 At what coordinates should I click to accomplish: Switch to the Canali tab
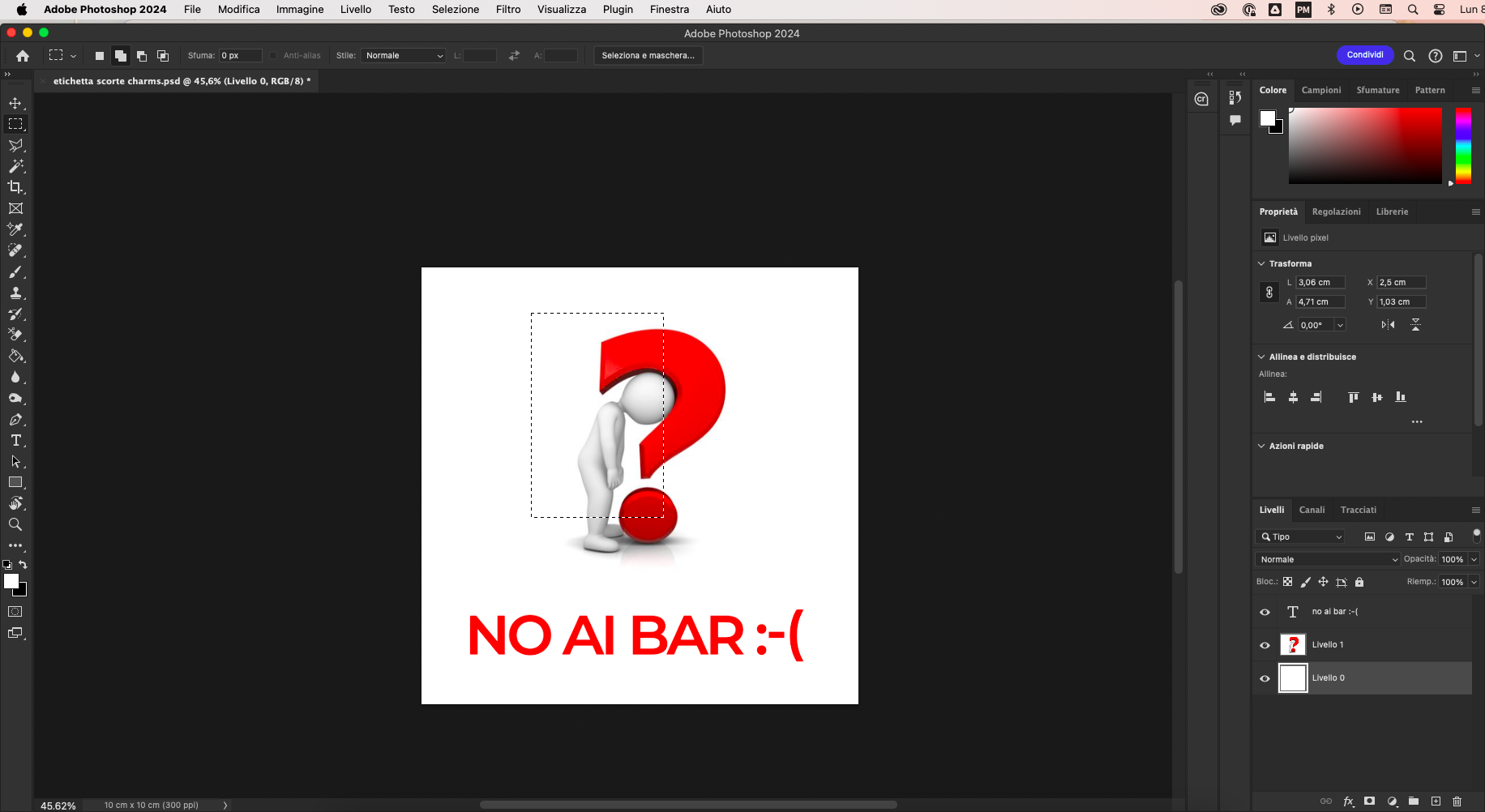[1313, 510]
